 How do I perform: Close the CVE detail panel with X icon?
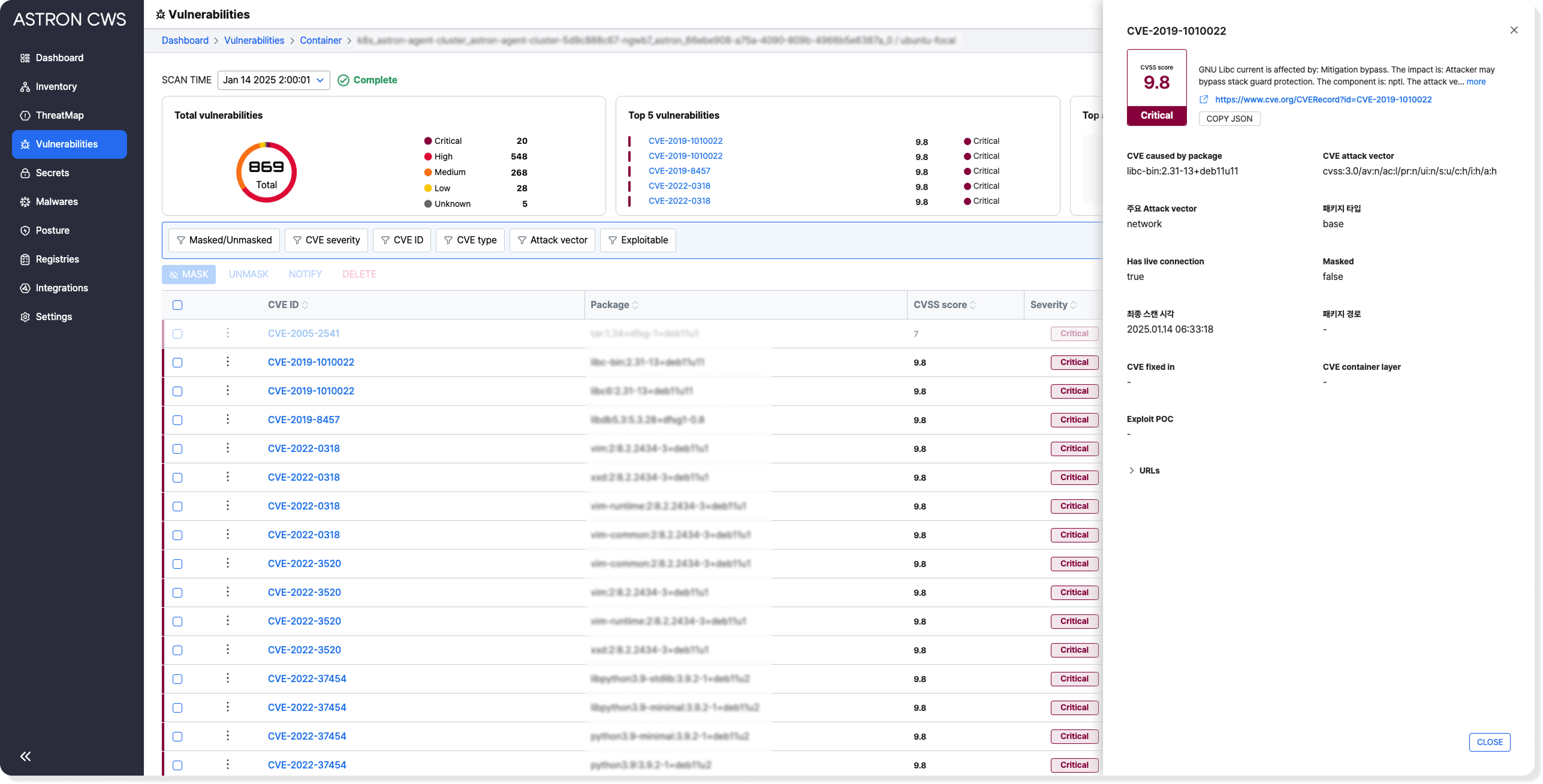pos(1514,30)
